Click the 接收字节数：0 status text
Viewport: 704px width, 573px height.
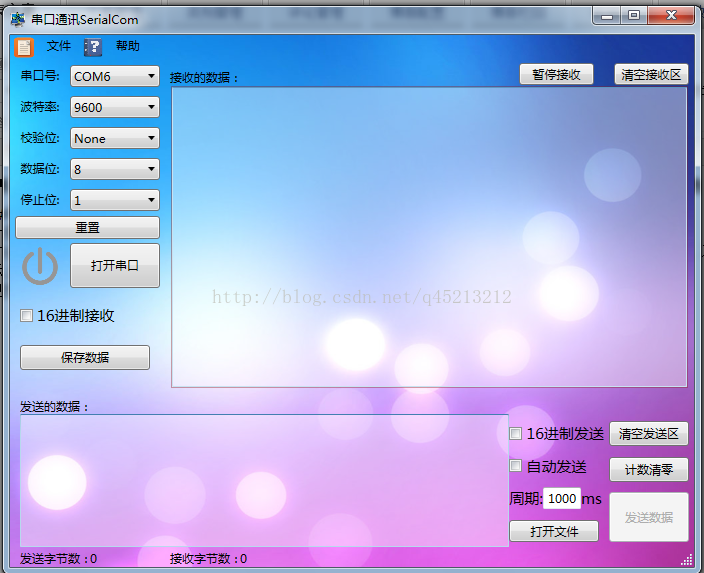(x=208, y=559)
